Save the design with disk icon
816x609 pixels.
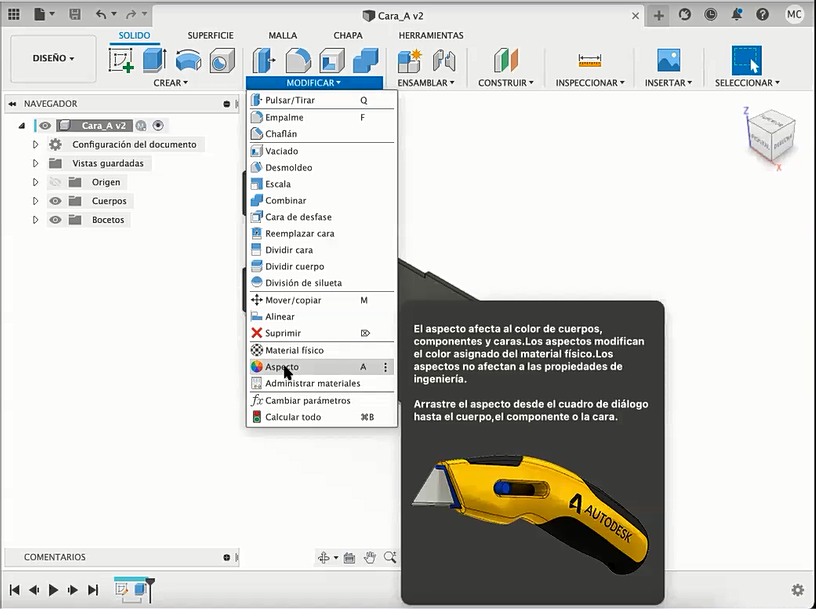click(75, 15)
